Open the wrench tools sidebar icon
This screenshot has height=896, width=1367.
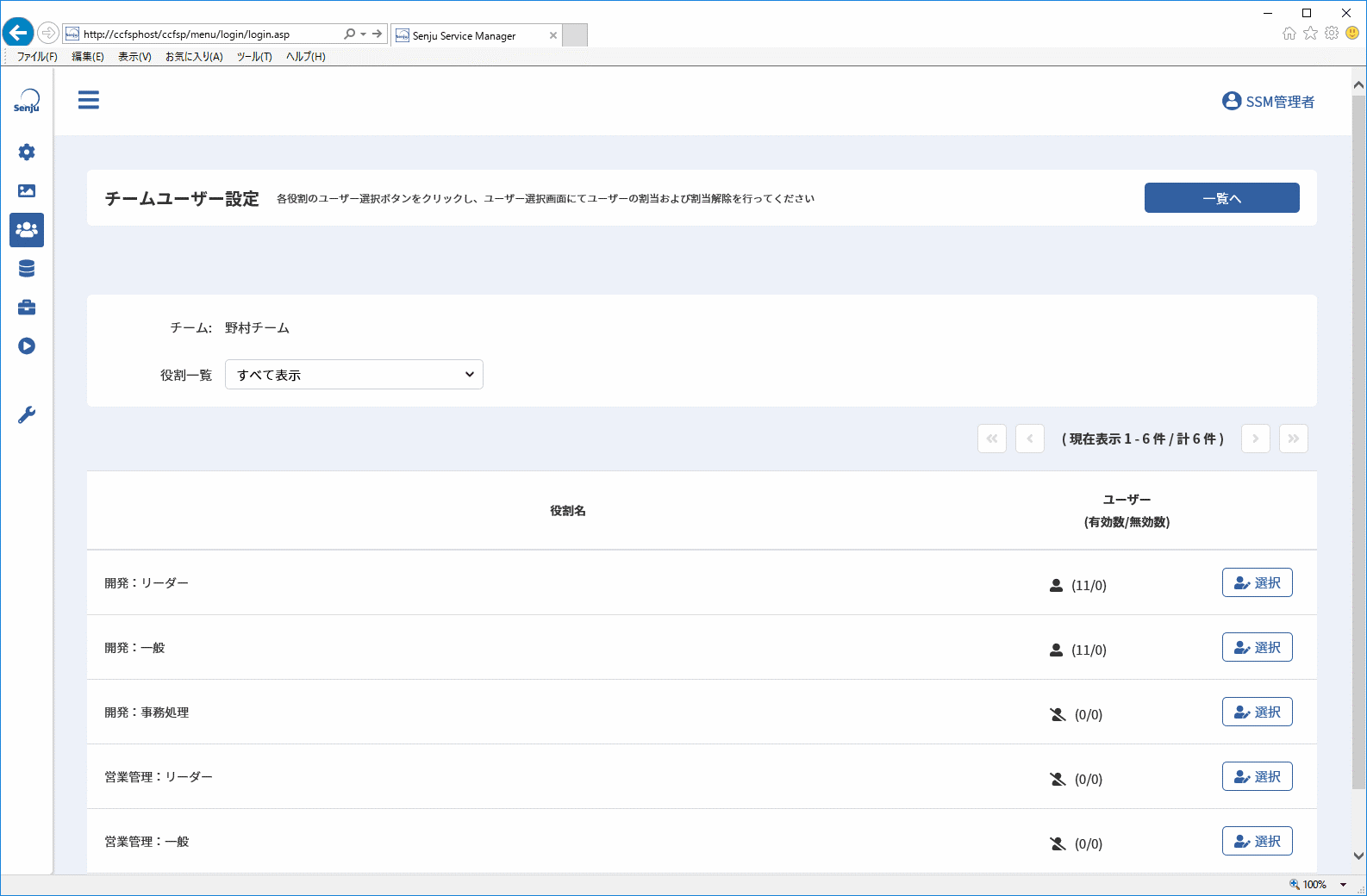pyautogui.click(x=27, y=415)
